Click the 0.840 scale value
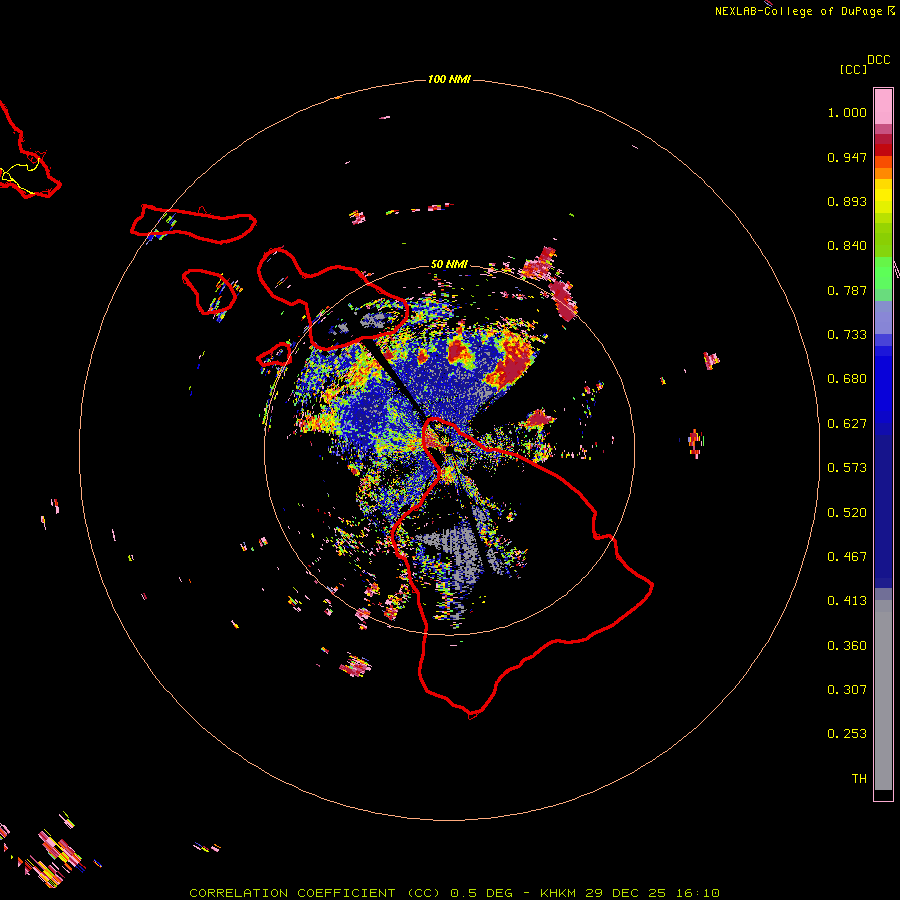This screenshot has height=900, width=900. pos(847,246)
